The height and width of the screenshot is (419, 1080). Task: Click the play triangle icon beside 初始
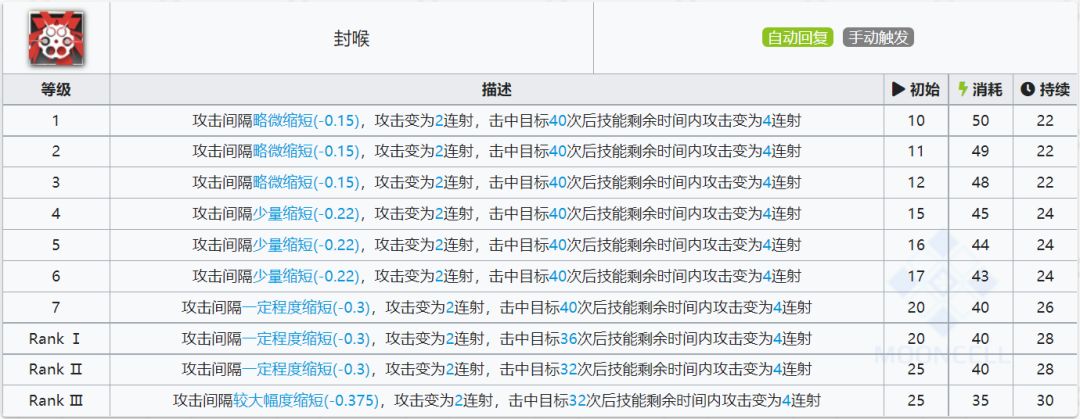click(898, 90)
